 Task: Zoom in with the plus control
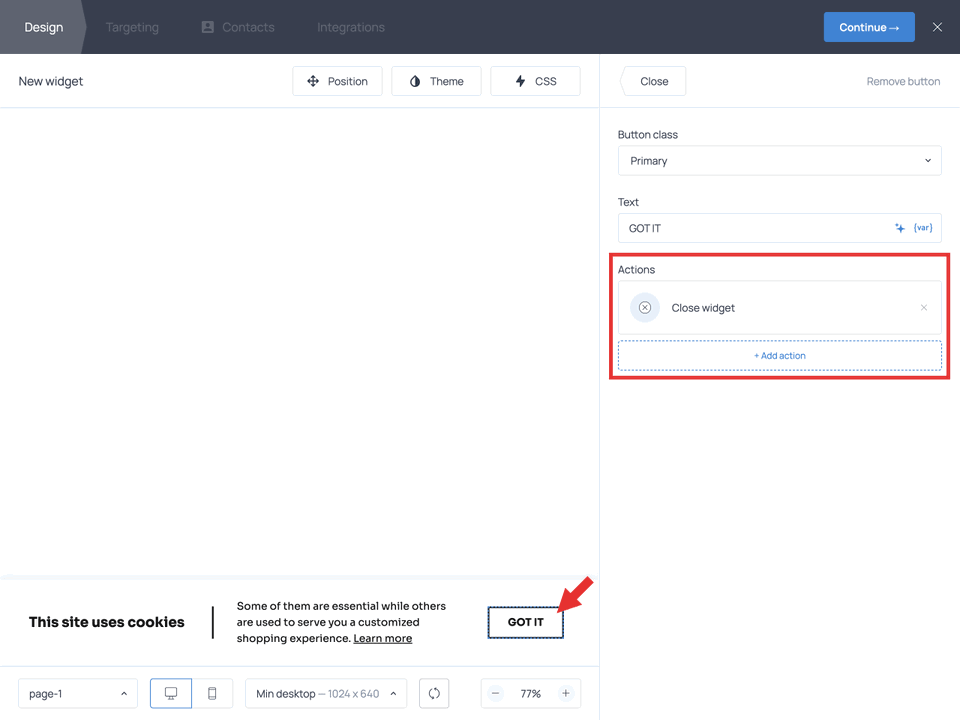pos(566,693)
